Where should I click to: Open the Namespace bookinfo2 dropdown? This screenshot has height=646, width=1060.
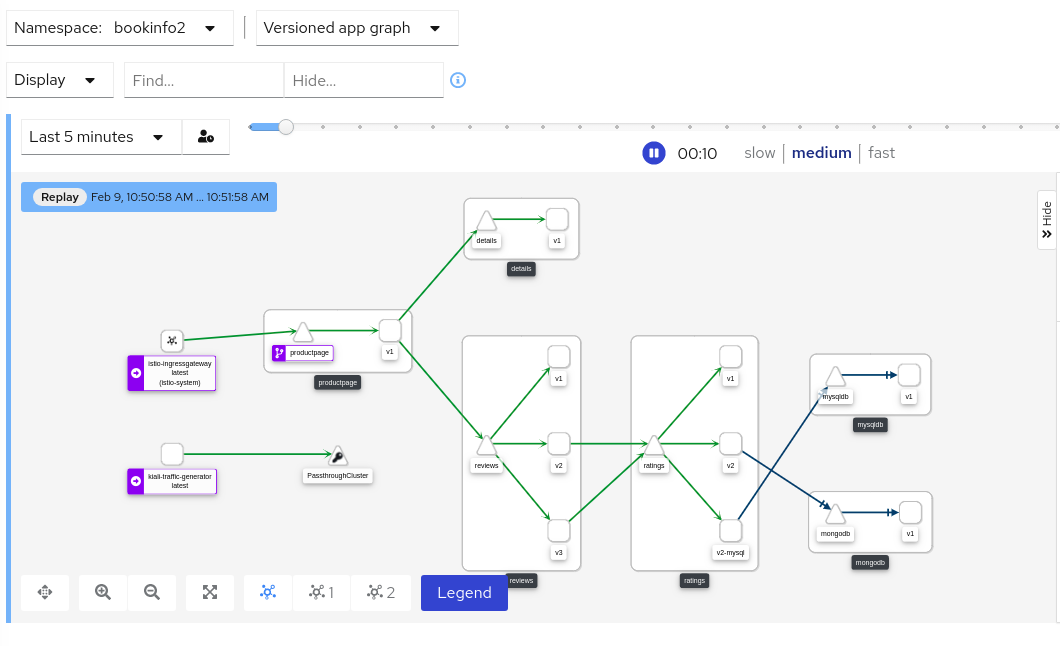coord(120,28)
